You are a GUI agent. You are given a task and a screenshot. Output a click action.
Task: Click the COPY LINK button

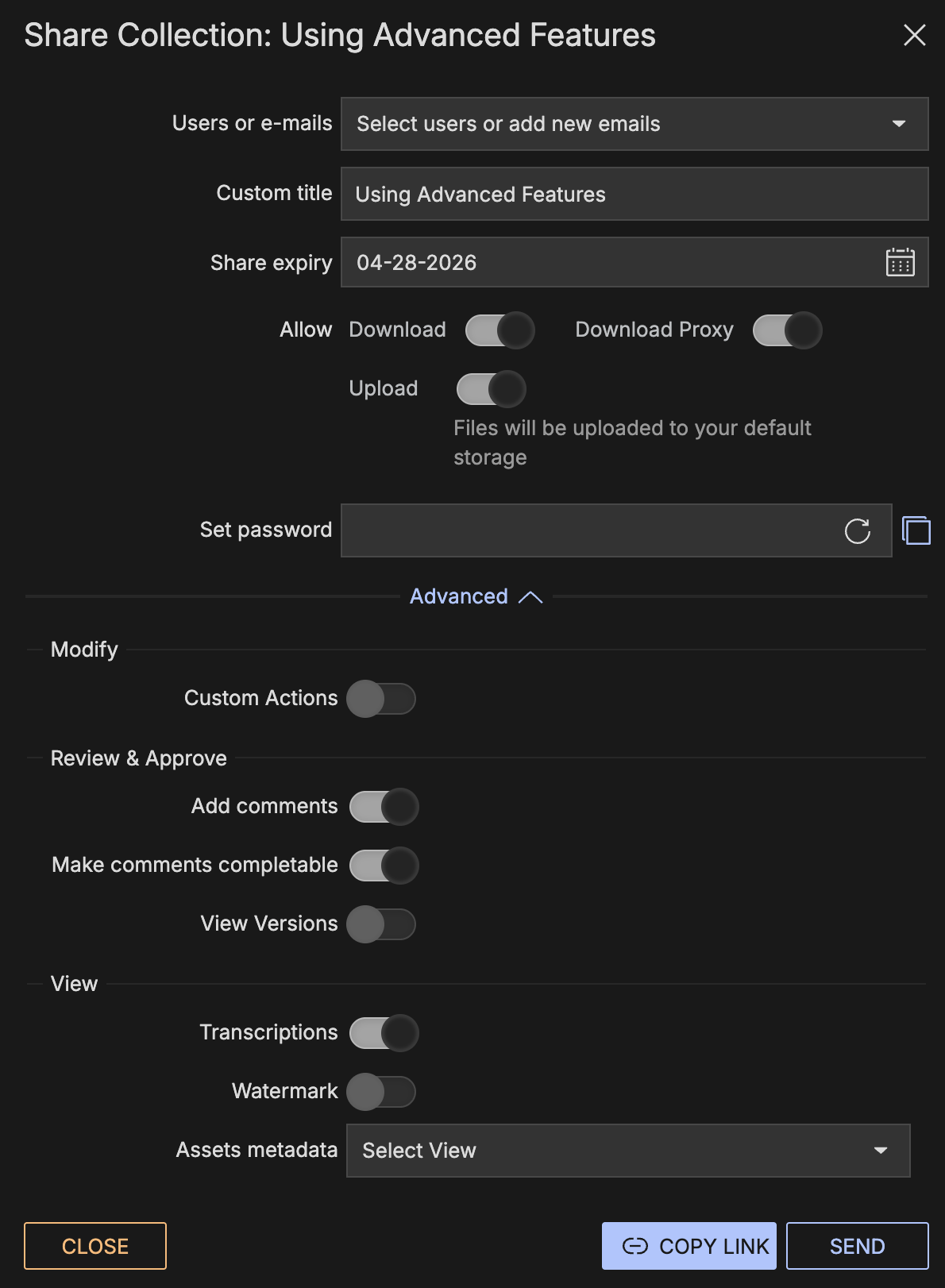pyautogui.click(x=688, y=1246)
